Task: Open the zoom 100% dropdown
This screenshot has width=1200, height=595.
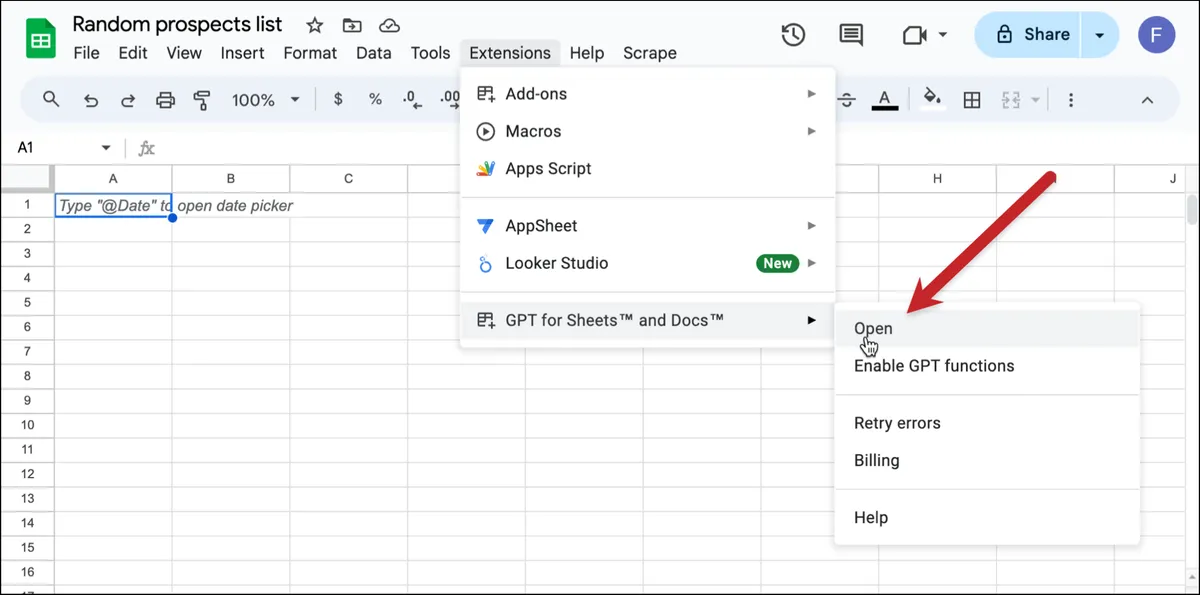Action: [x=266, y=100]
